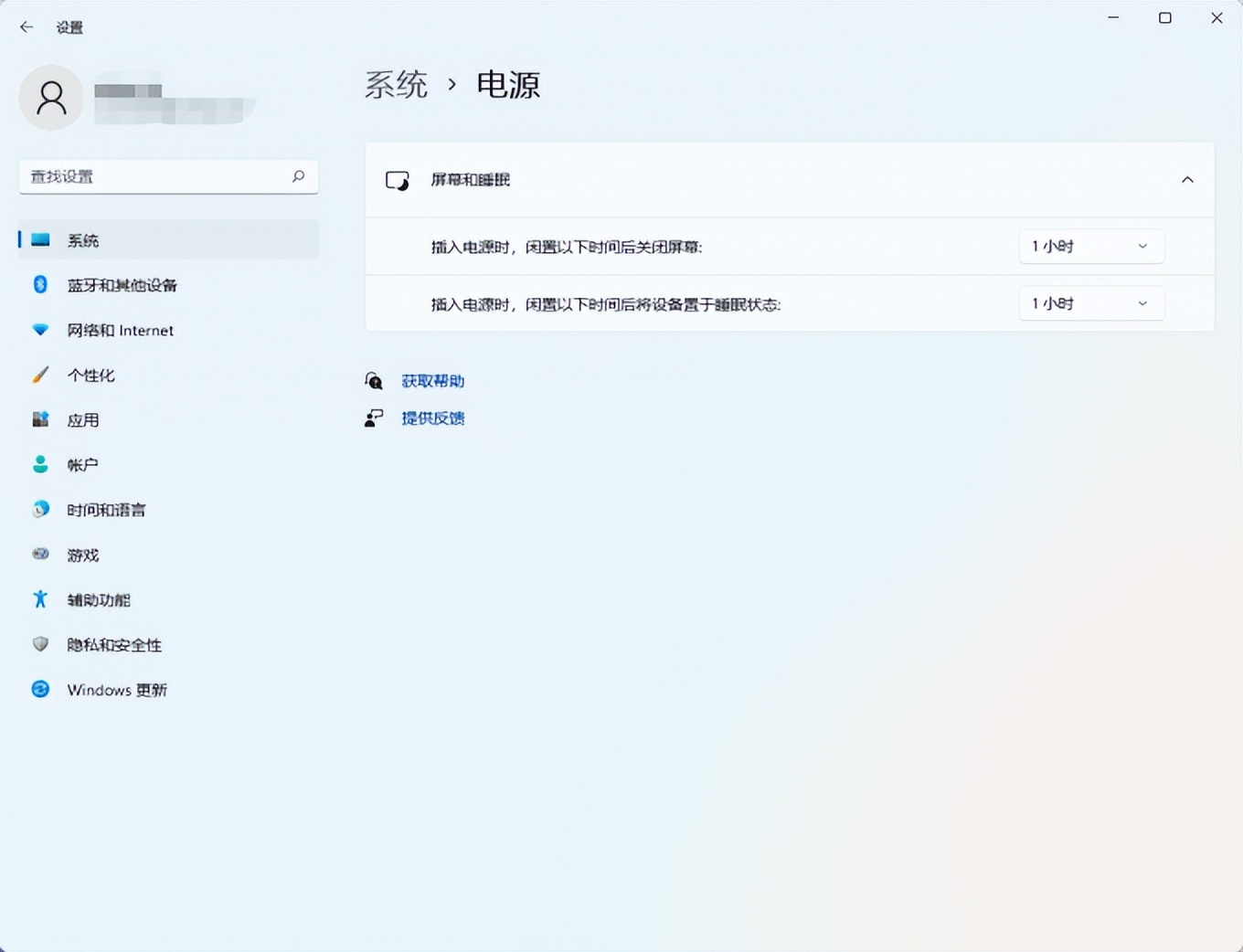Open 应用 settings from the sidebar
This screenshot has height=952, width=1243.
click(83, 419)
